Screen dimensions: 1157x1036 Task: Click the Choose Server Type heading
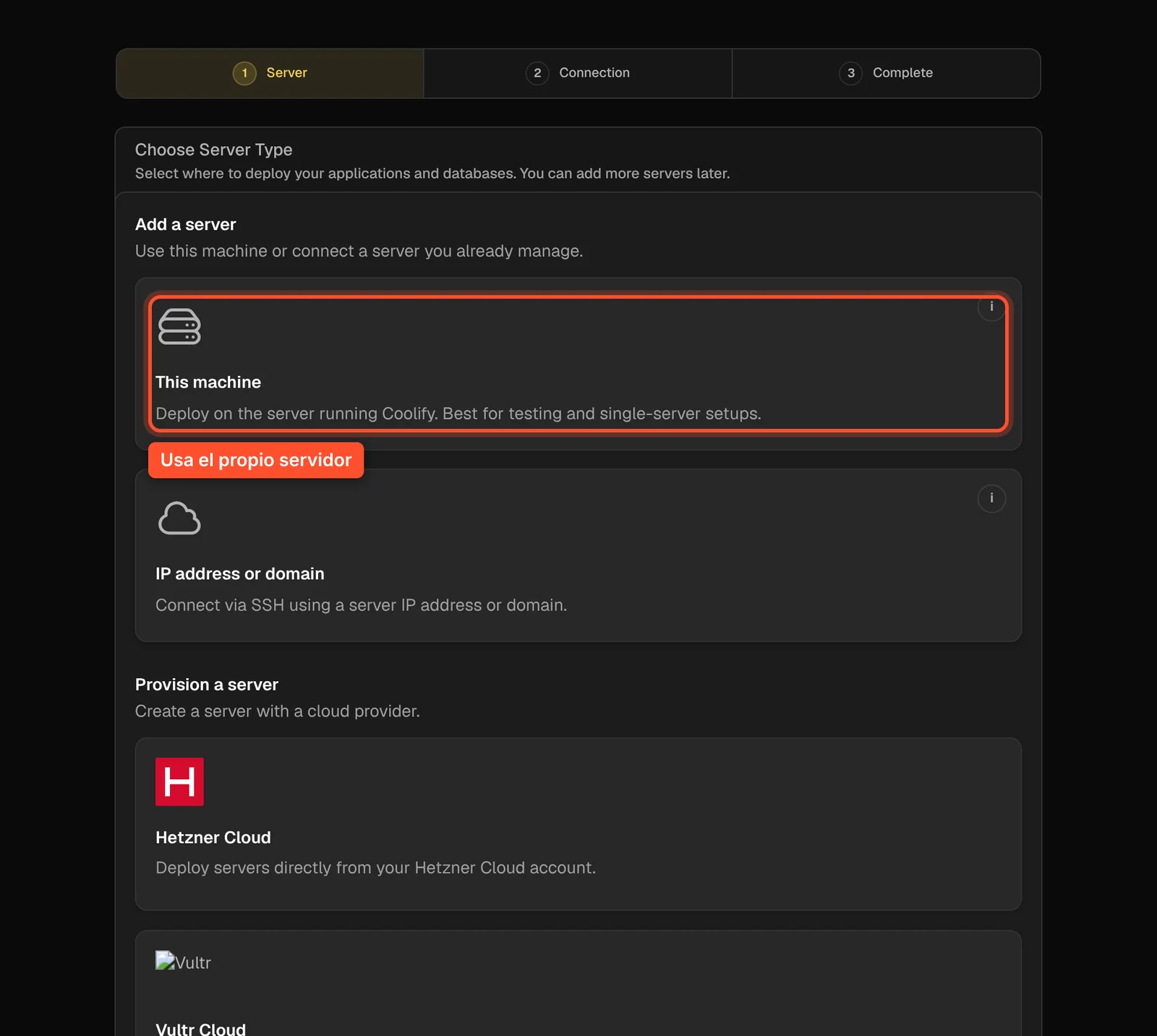point(213,150)
